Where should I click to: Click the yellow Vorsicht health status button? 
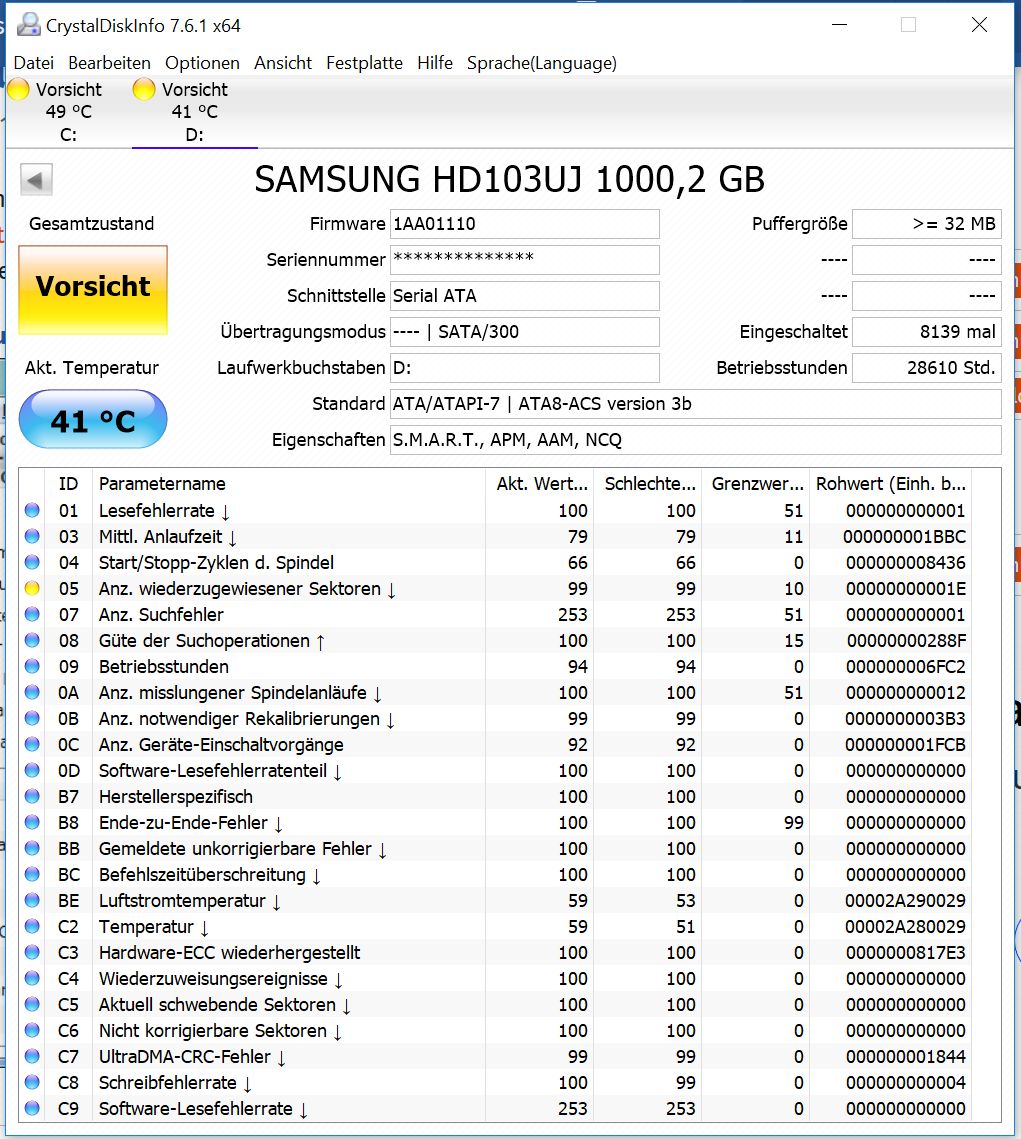coord(93,289)
